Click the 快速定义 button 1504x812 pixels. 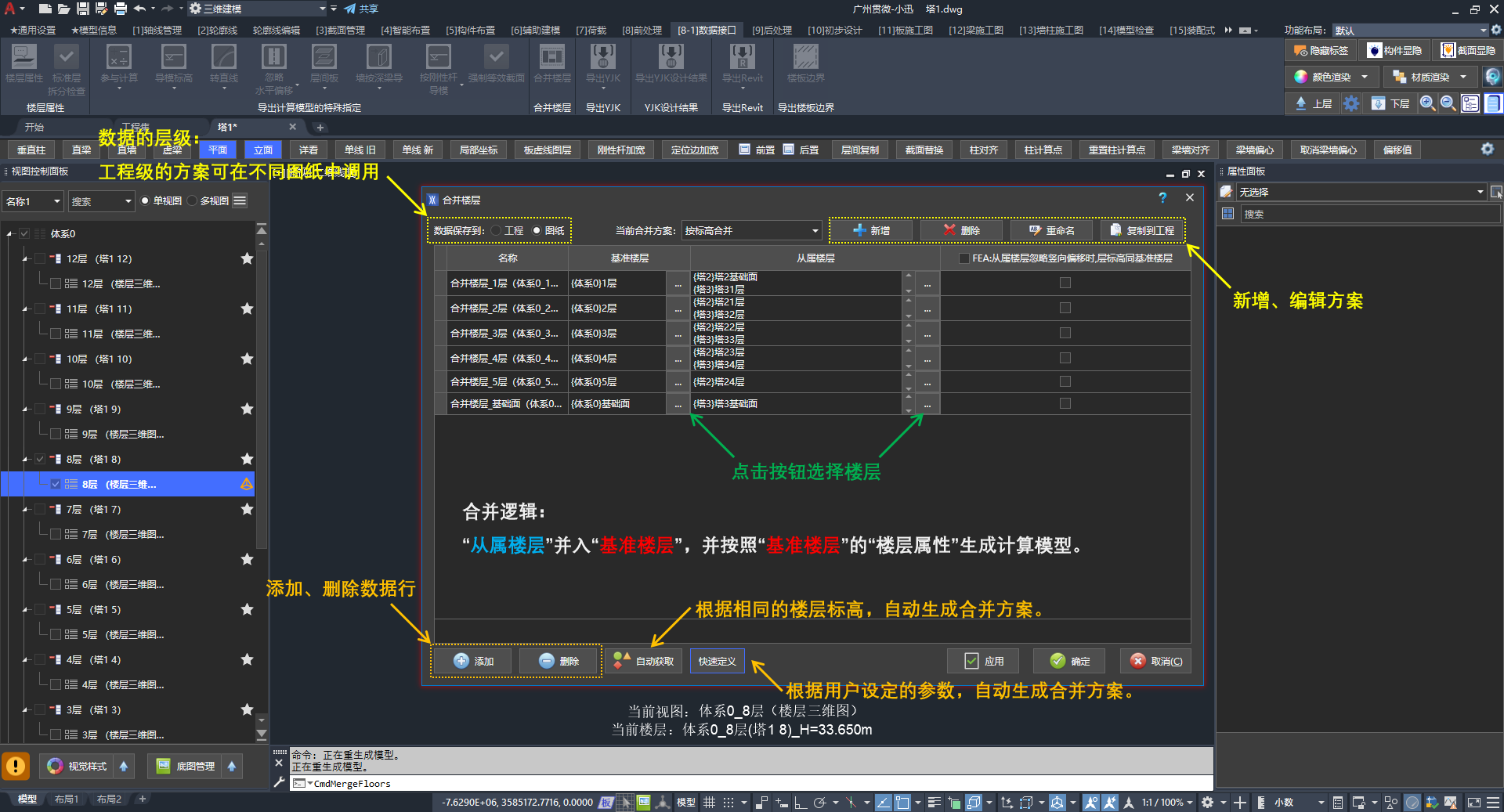[717, 661]
